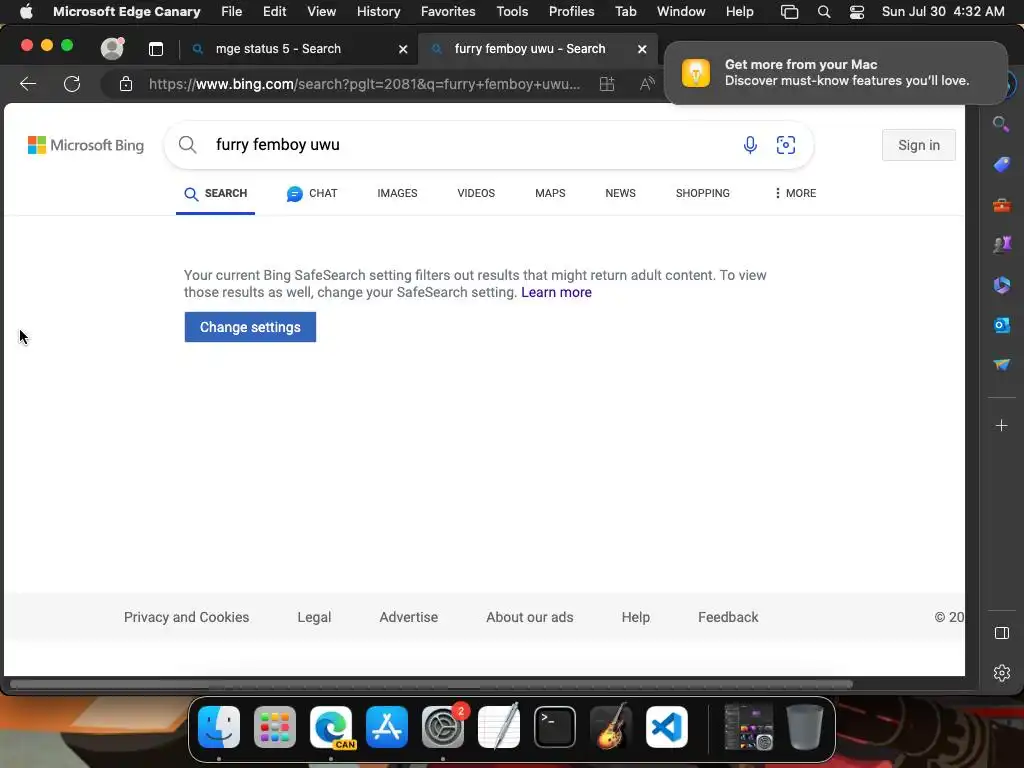Open App Store from the Dock
Image resolution: width=1024 pixels, height=768 pixels.
click(387, 727)
